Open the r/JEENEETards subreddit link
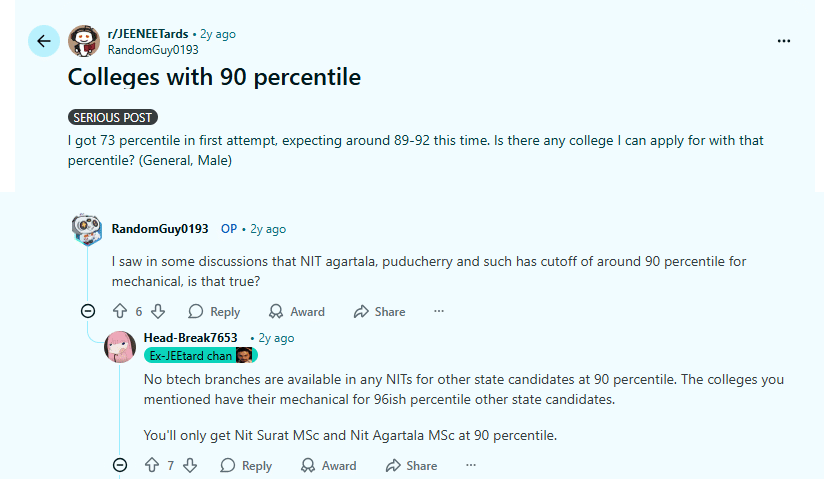Screen dimensions: 828x486 (x=147, y=34)
